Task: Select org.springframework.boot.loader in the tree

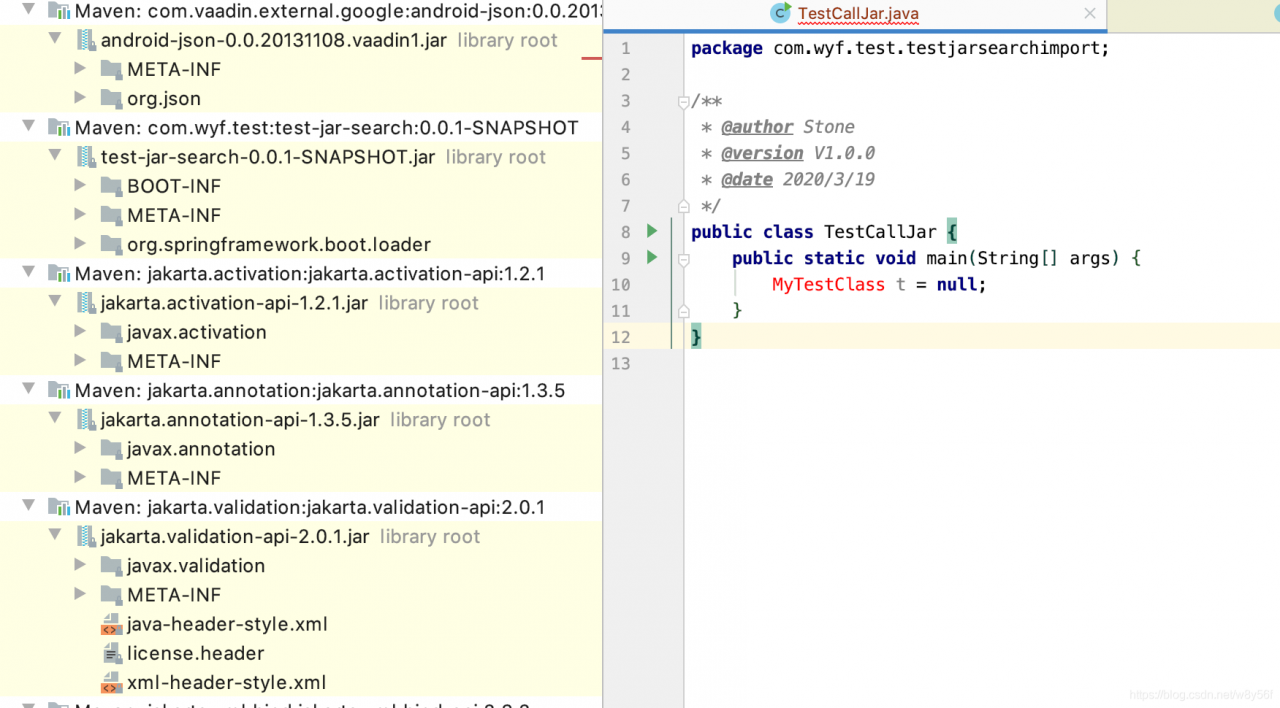Action: coord(278,245)
